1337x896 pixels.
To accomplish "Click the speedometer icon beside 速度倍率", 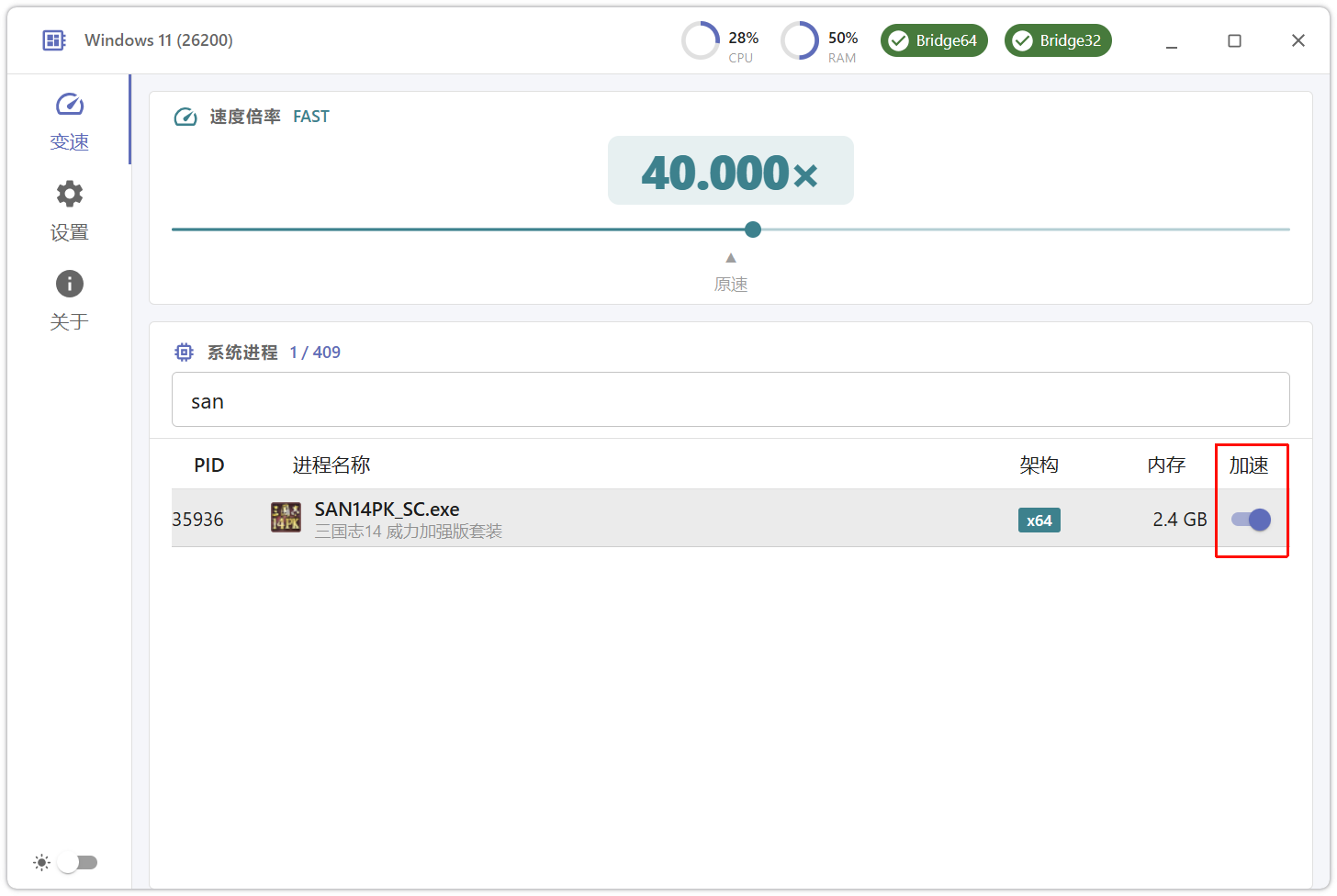I will 185,117.
